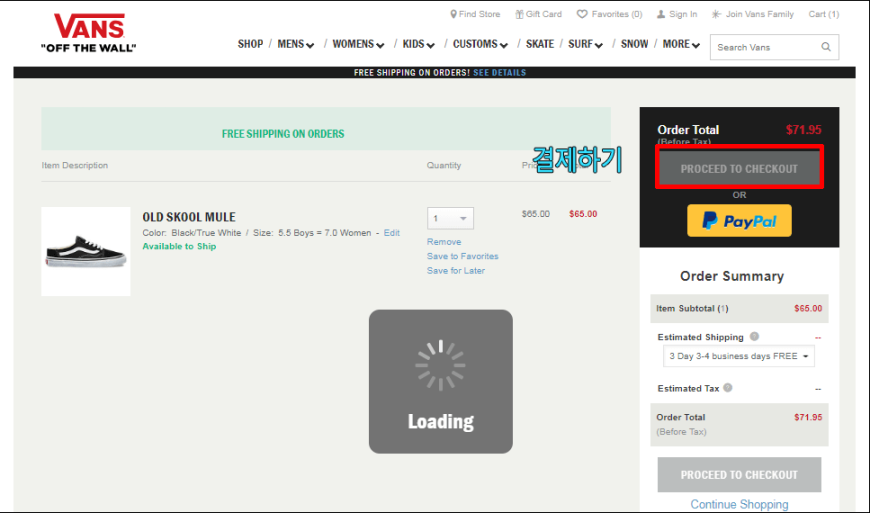Open the OLD SKOOL MULE product title

point(189,217)
